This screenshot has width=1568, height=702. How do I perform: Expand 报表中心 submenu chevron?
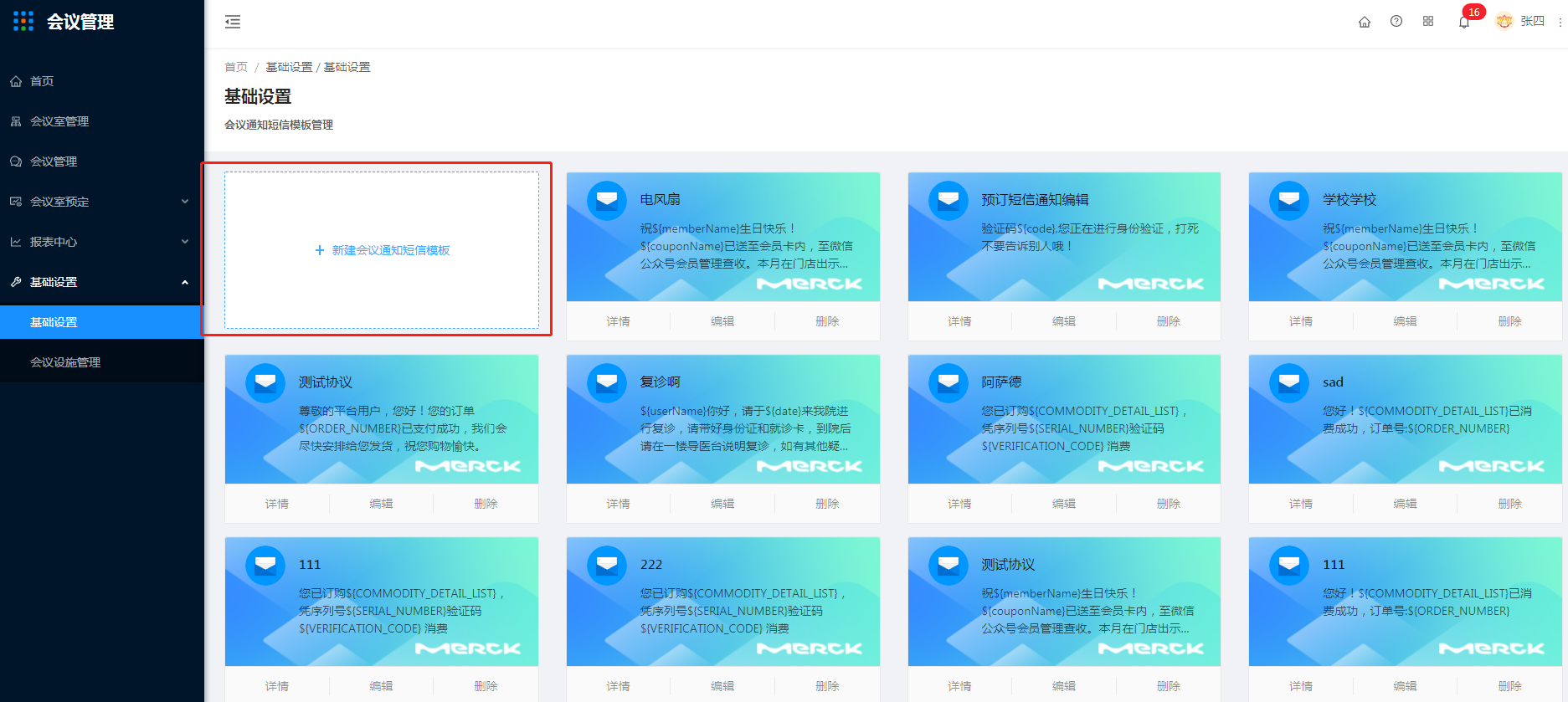click(x=185, y=242)
